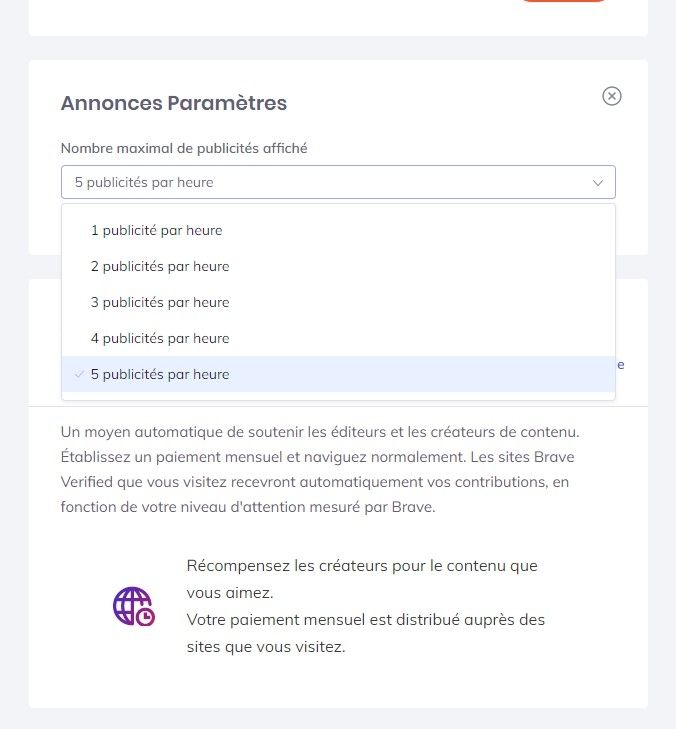Viewport: 676px width, 729px height.
Task: Click the checkmark beside the selected option
Action: pos(79,374)
